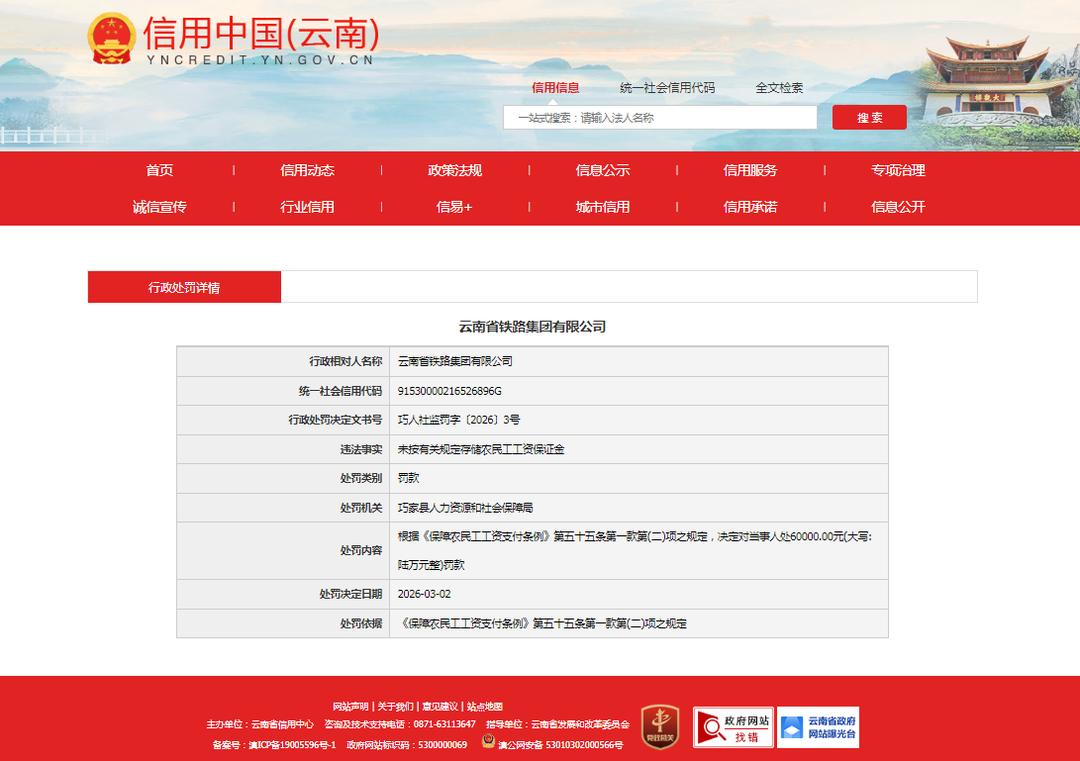The width and height of the screenshot is (1080, 761).
Task: Open the 诚信宣传 menu item
Action: tap(160, 207)
